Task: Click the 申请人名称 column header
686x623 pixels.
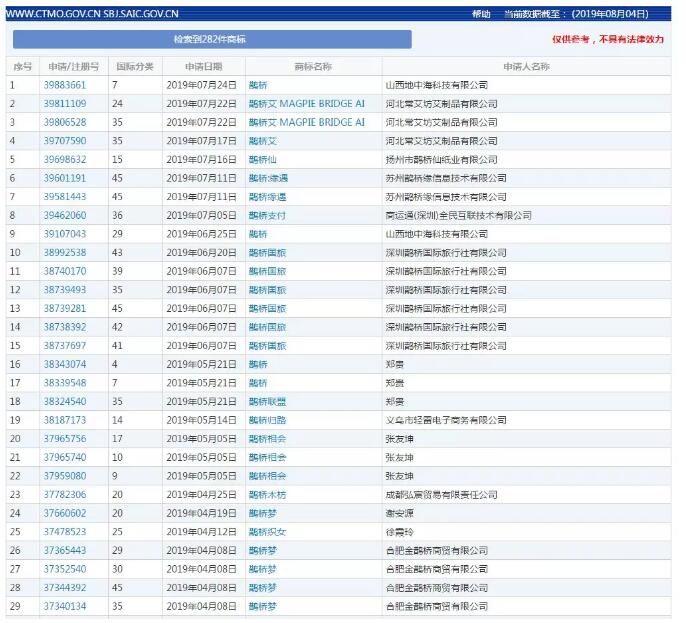Action: pos(526,66)
